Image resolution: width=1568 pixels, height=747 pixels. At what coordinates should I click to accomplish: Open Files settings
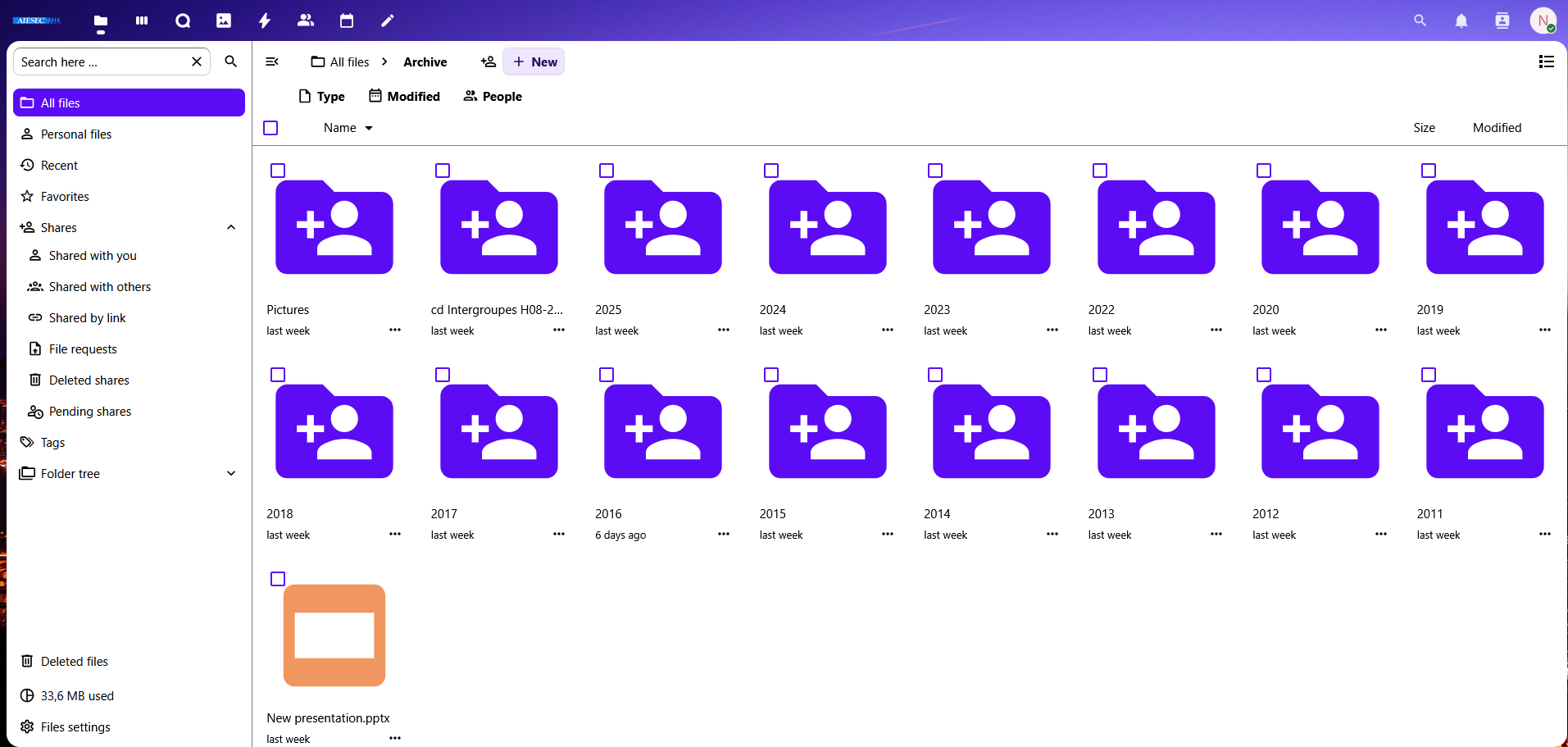coord(75,727)
